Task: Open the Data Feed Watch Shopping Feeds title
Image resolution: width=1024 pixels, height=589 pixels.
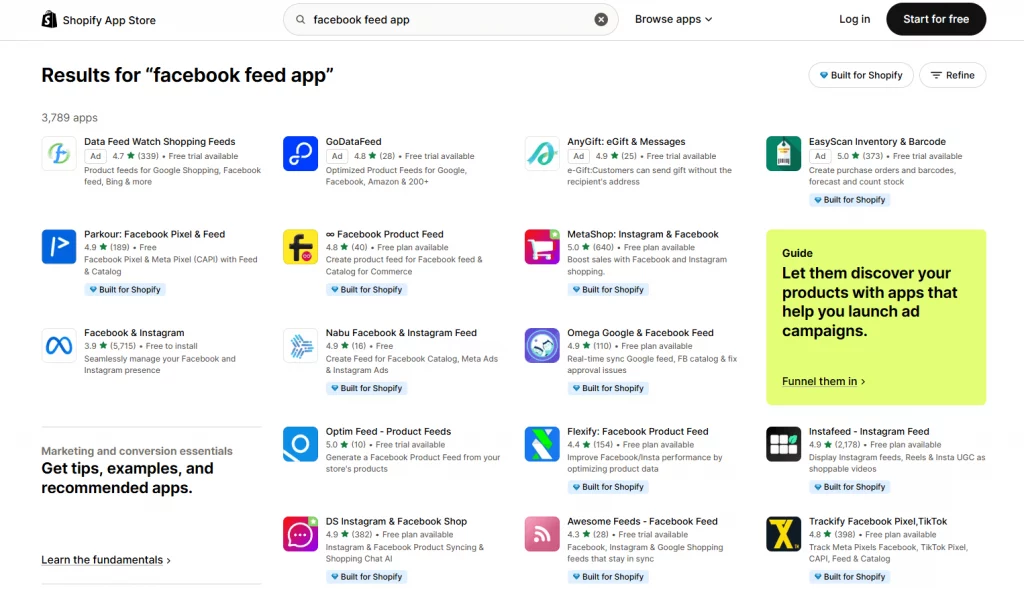Action: (x=159, y=142)
